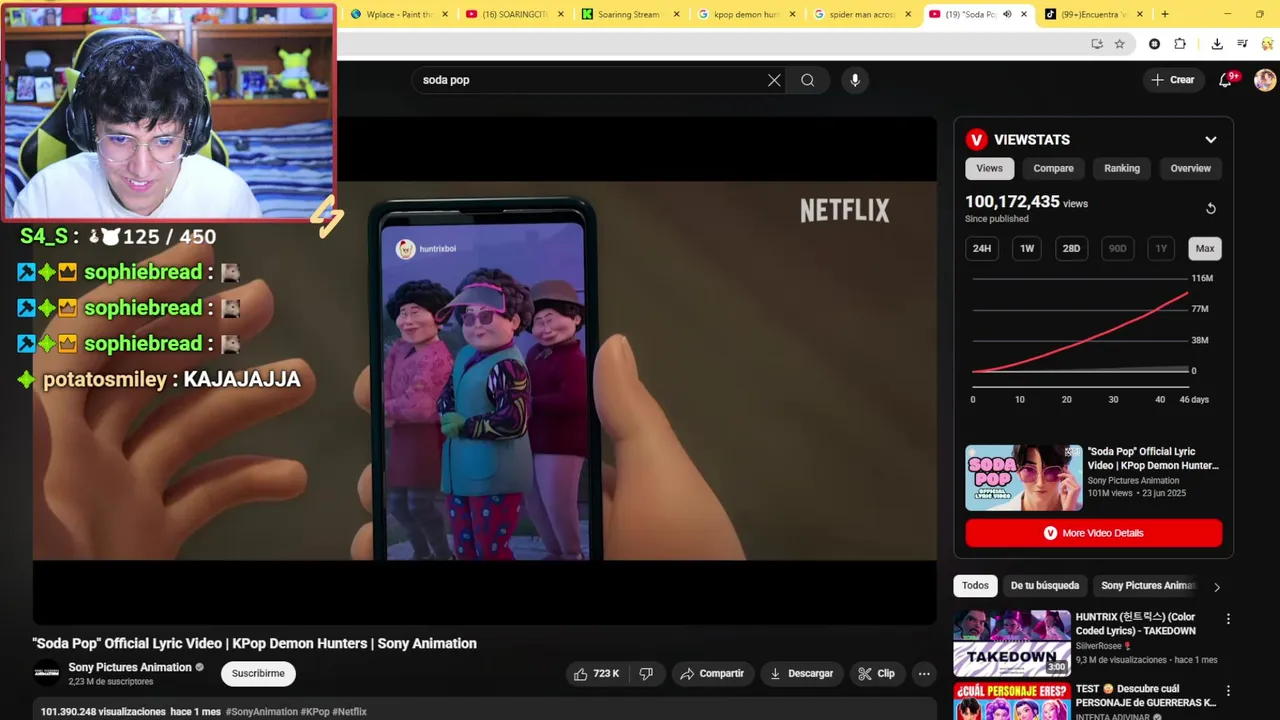Open browser downloads
Image resolution: width=1280 pixels, height=720 pixels.
pyautogui.click(x=1217, y=44)
